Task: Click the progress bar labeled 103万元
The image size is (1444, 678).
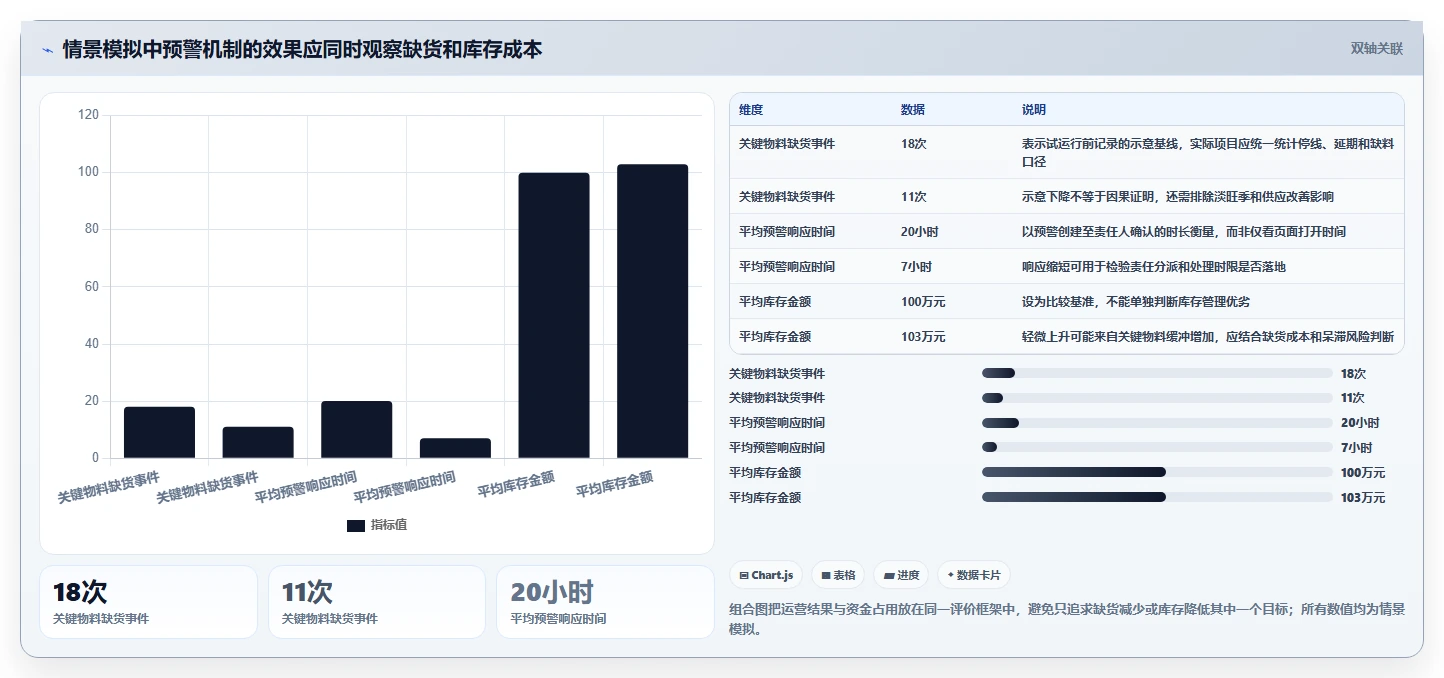Action: tap(1157, 497)
